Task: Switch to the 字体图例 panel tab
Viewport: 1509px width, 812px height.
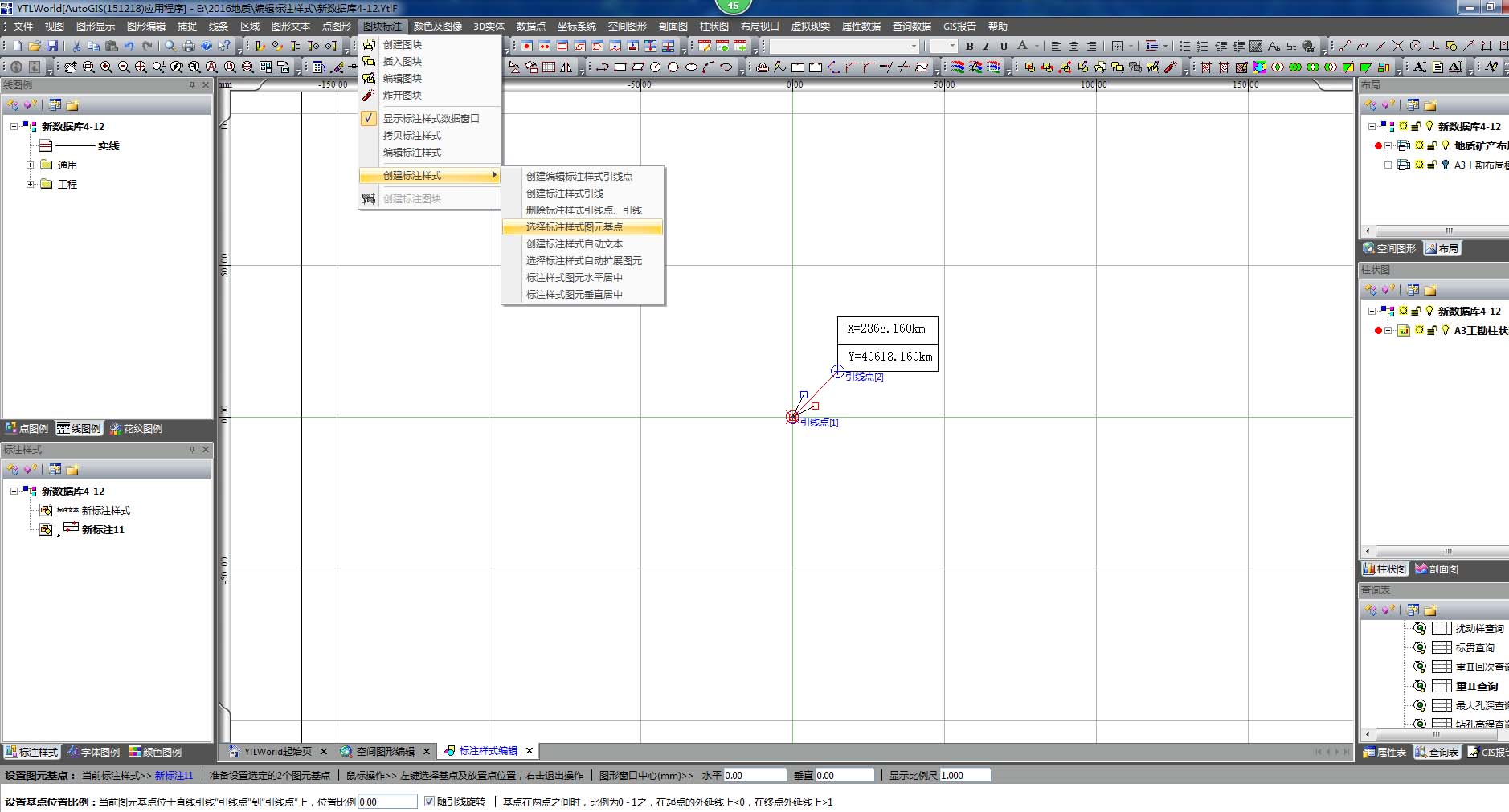Action: (93, 753)
